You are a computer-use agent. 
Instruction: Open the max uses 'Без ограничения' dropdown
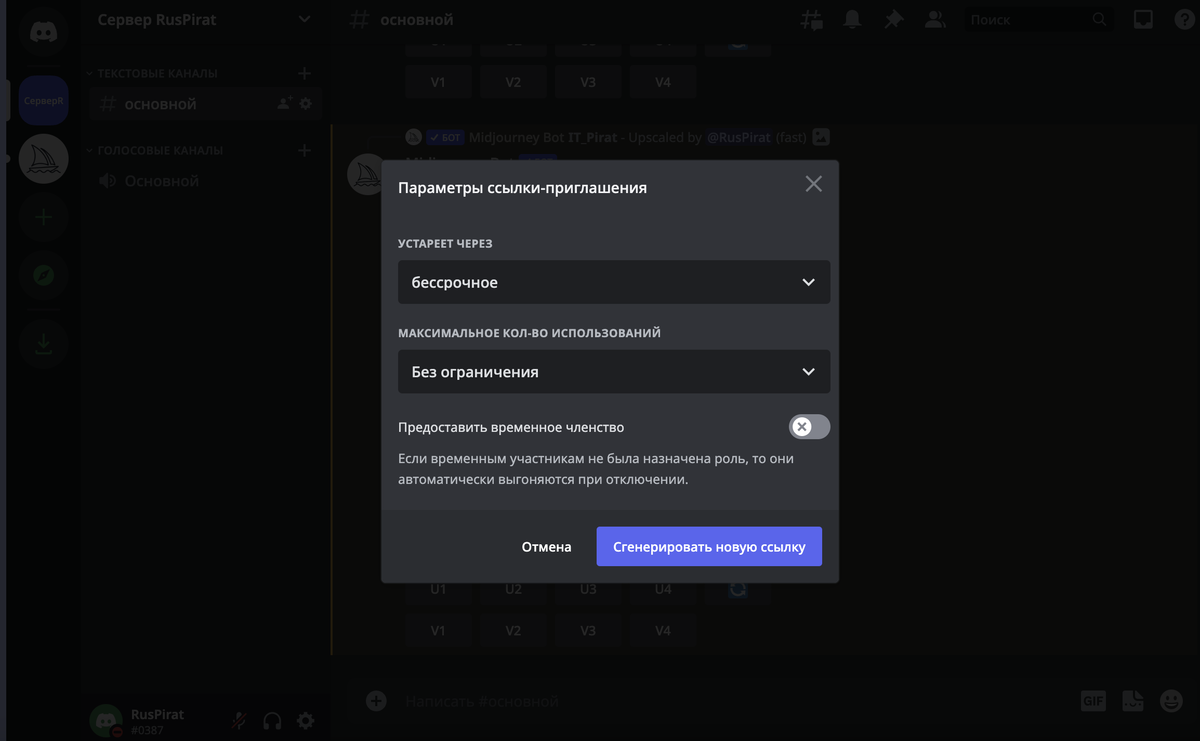613,372
